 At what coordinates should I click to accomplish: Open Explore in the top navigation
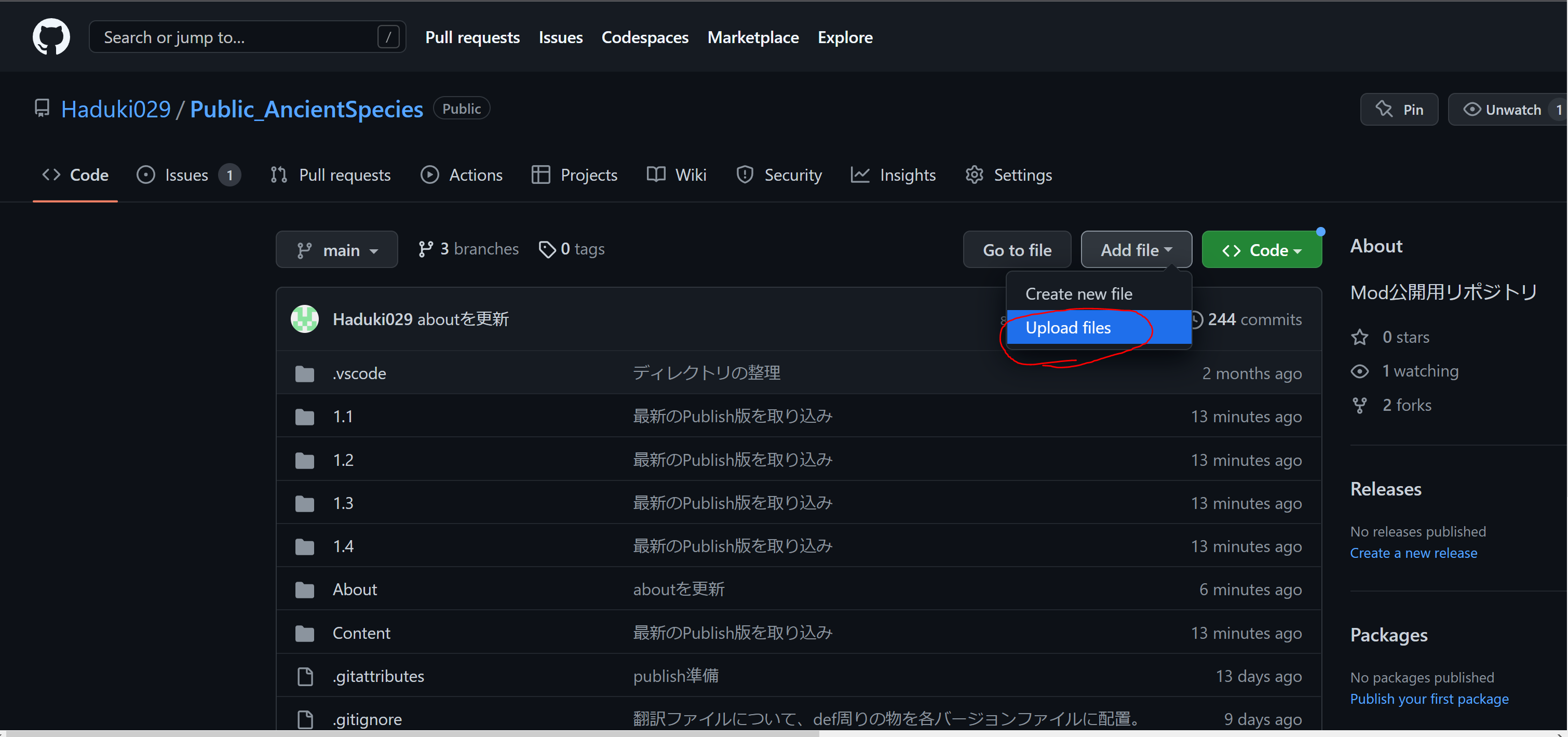[x=845, y=37]
